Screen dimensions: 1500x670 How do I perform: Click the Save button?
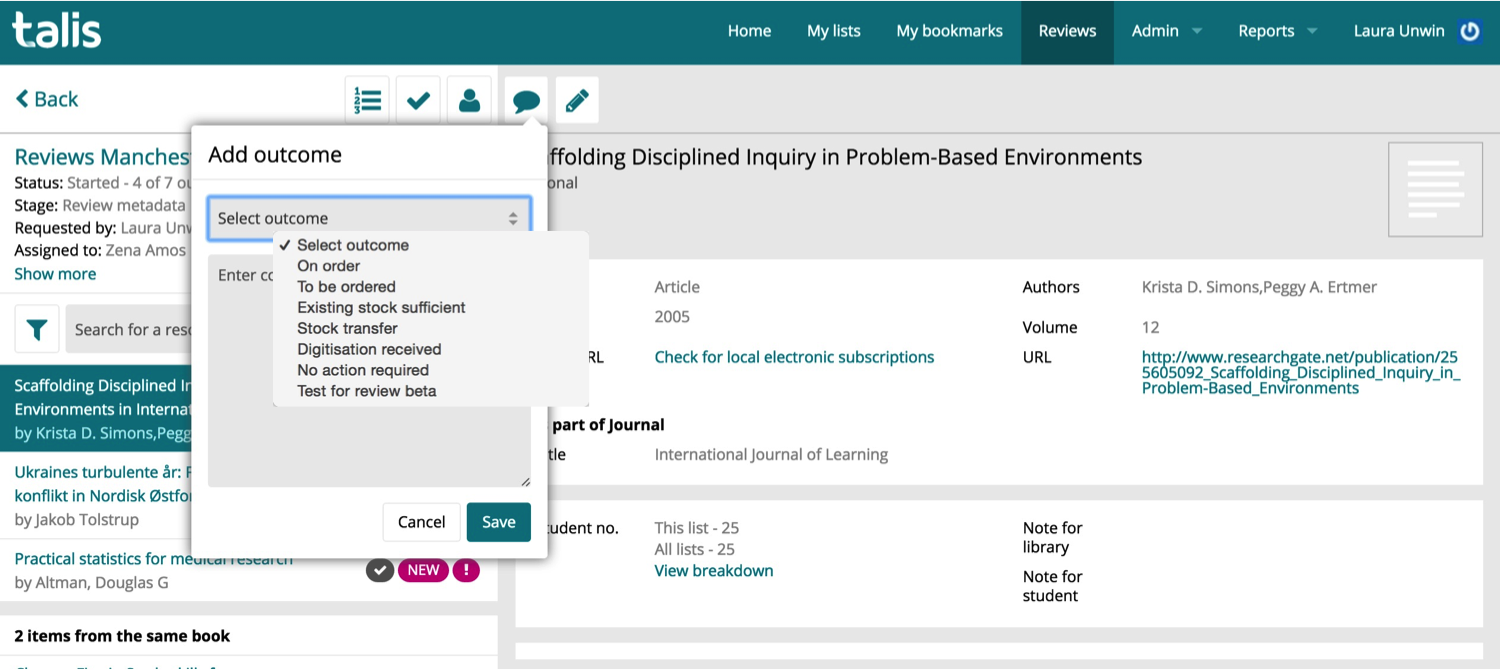(498, 521)
